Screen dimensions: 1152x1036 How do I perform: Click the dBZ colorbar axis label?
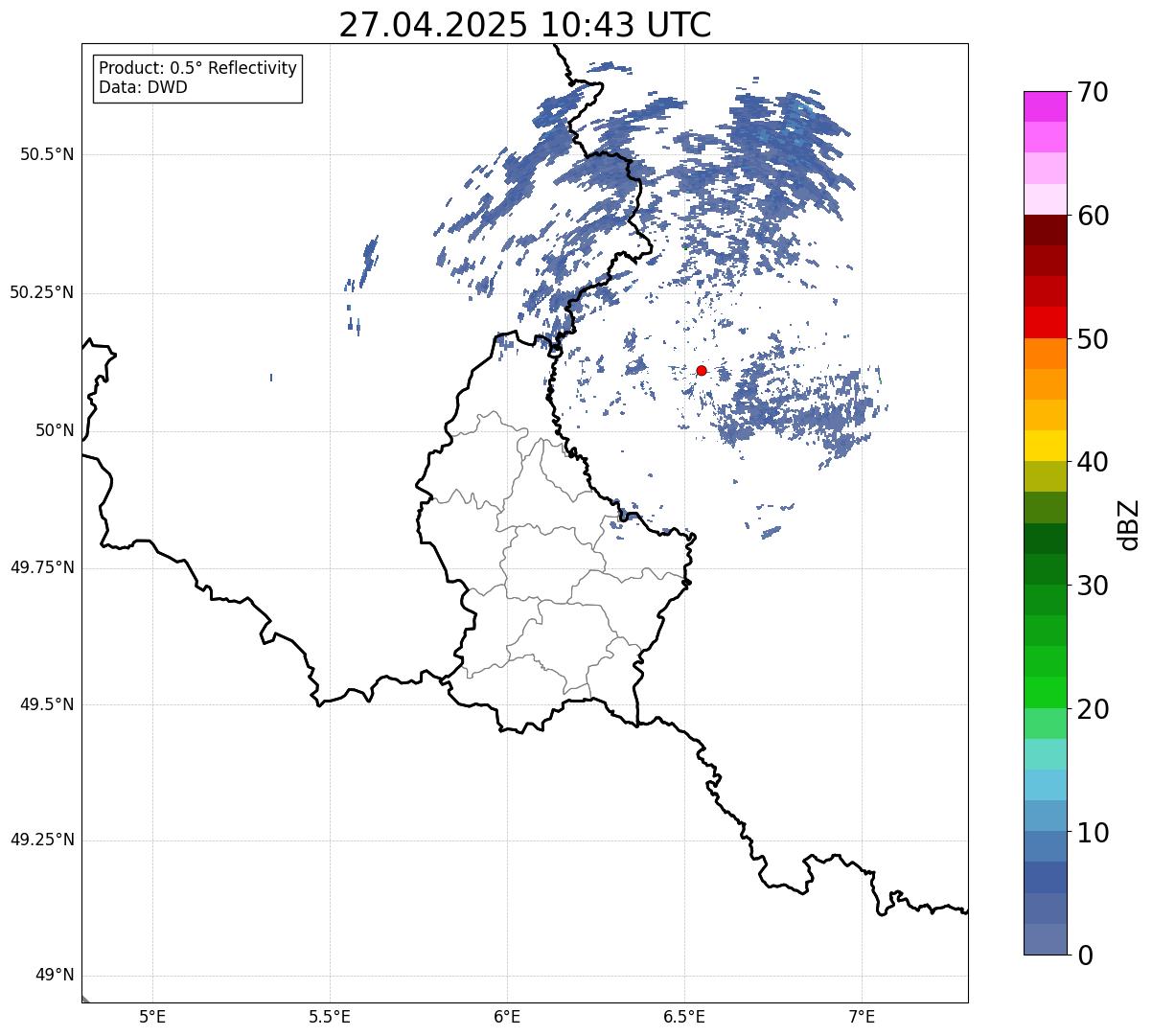coord(1129,523)
